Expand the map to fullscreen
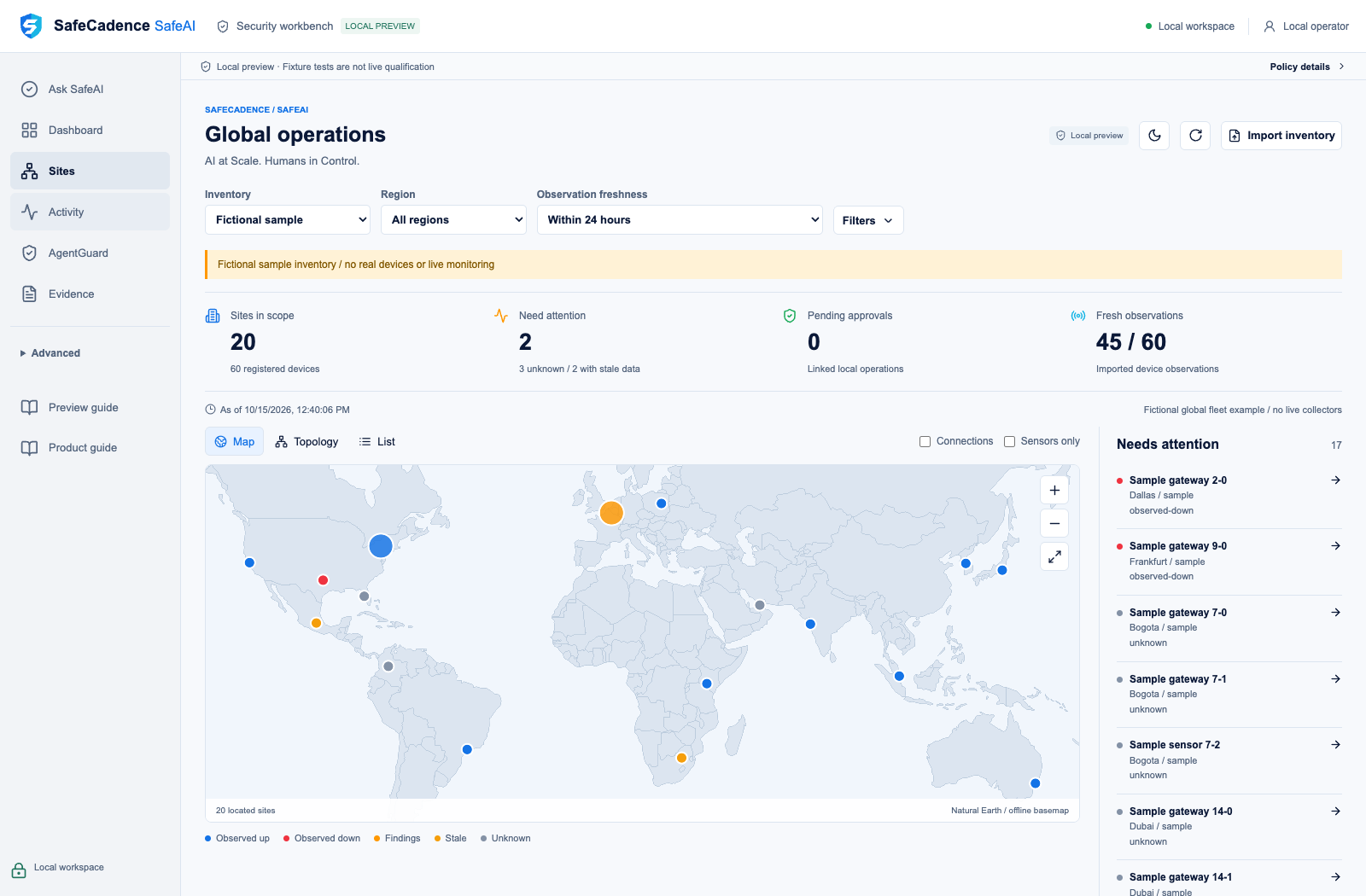The image size is (1366, 896). [x=1054, y=556]
